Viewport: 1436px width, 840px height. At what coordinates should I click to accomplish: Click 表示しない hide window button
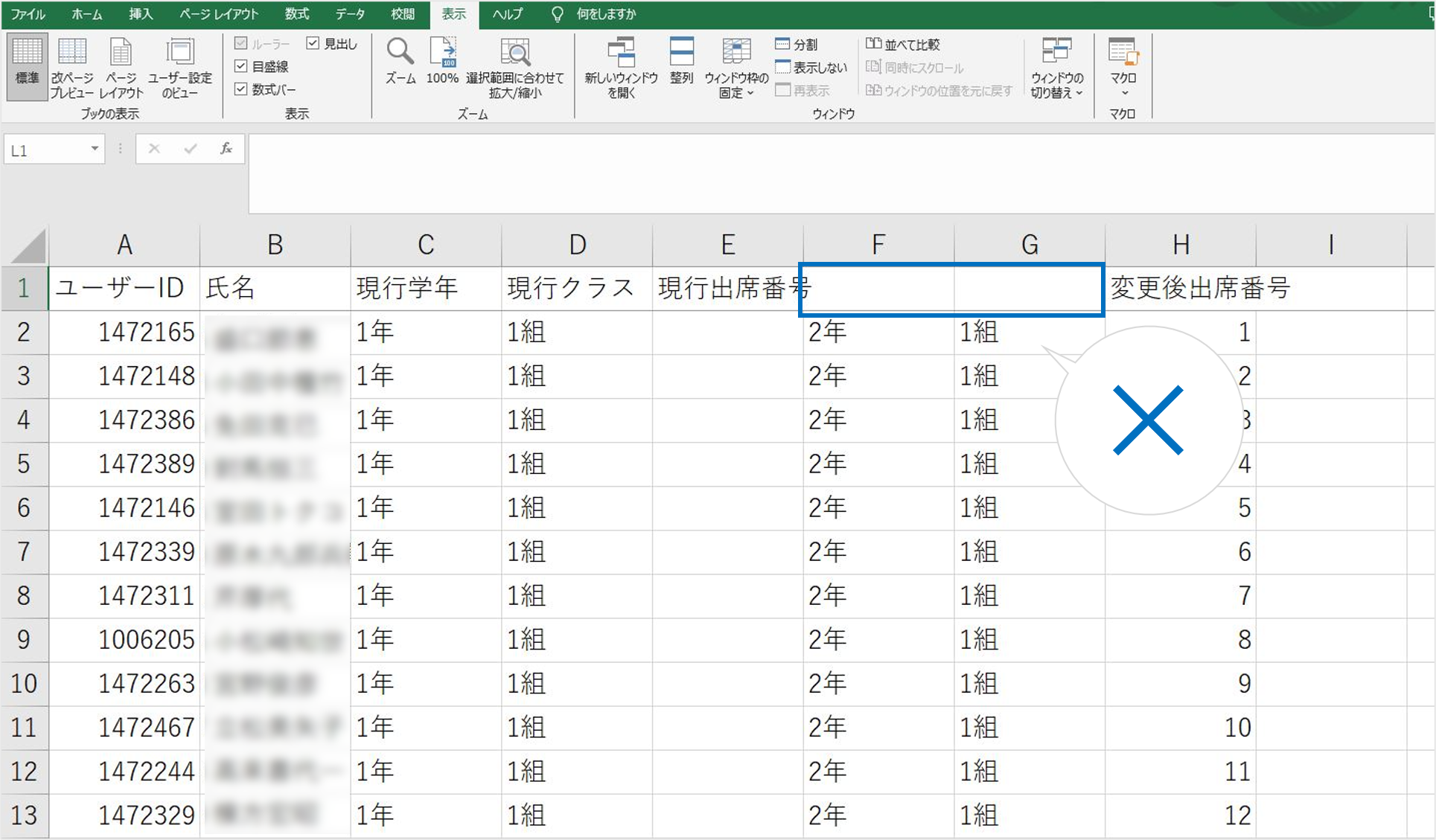pos(811,68)
